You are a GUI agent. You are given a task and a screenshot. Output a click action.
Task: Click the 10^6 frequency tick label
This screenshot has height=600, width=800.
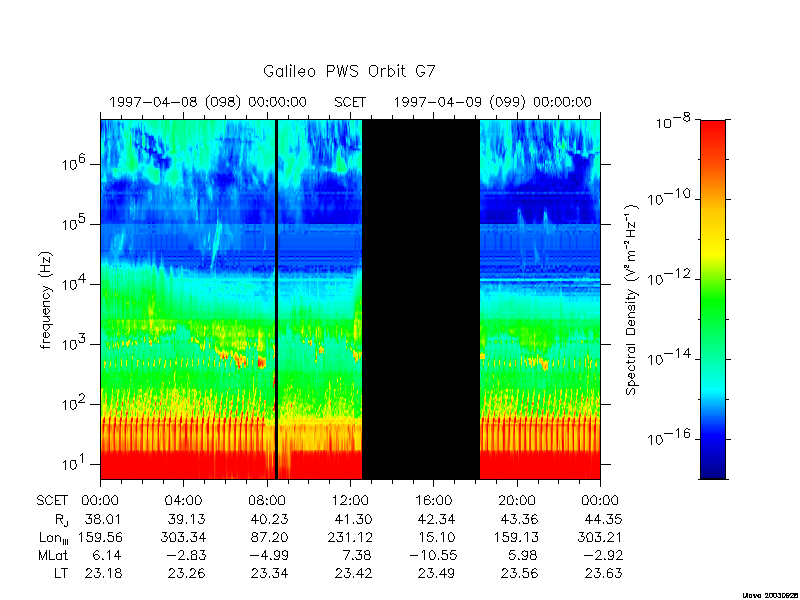pos(72,163)
